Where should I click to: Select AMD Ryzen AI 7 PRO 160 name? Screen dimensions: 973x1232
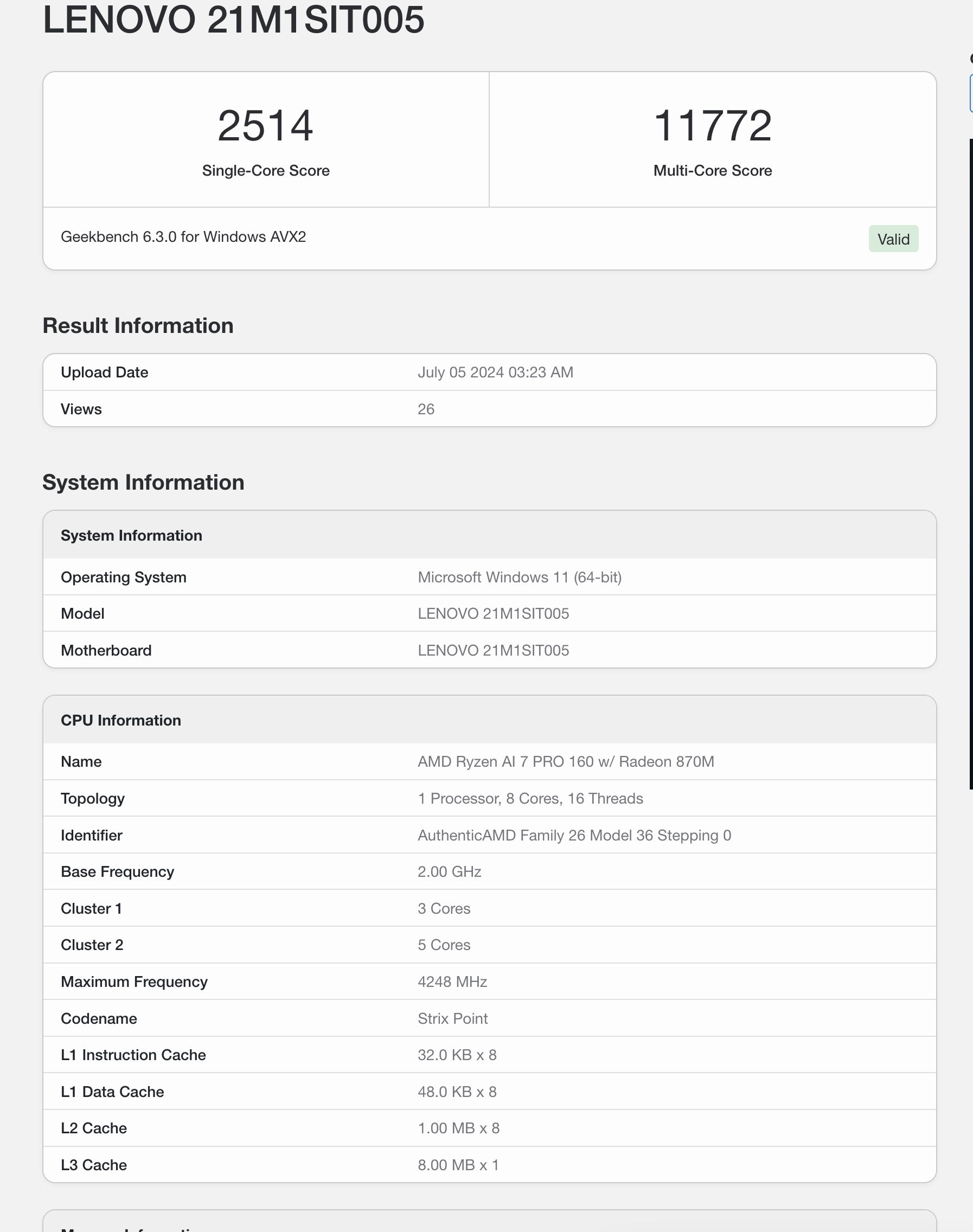[566, 761]
